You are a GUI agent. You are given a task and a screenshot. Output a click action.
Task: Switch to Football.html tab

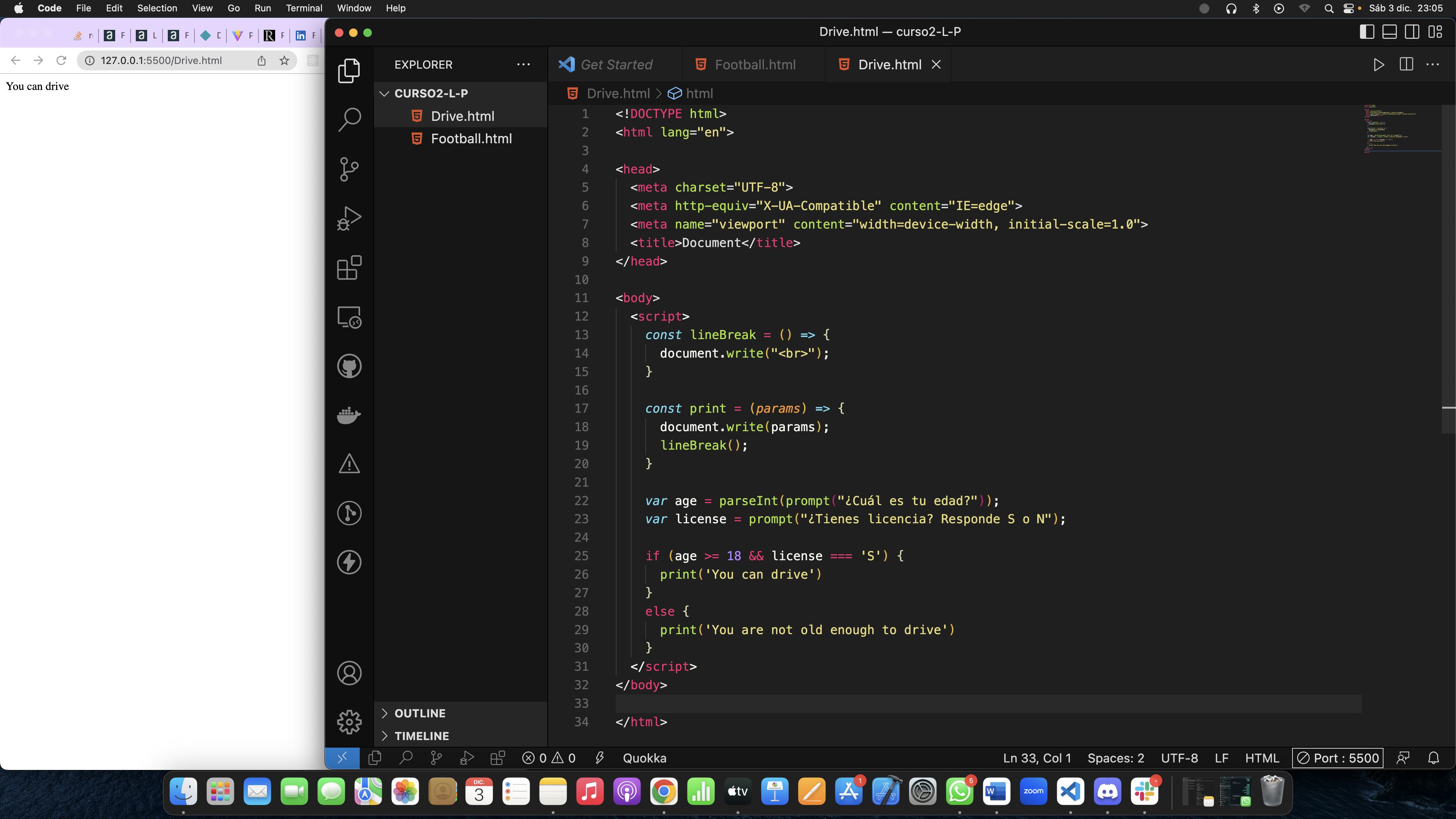pyautogui.click(x=754, y=64)
